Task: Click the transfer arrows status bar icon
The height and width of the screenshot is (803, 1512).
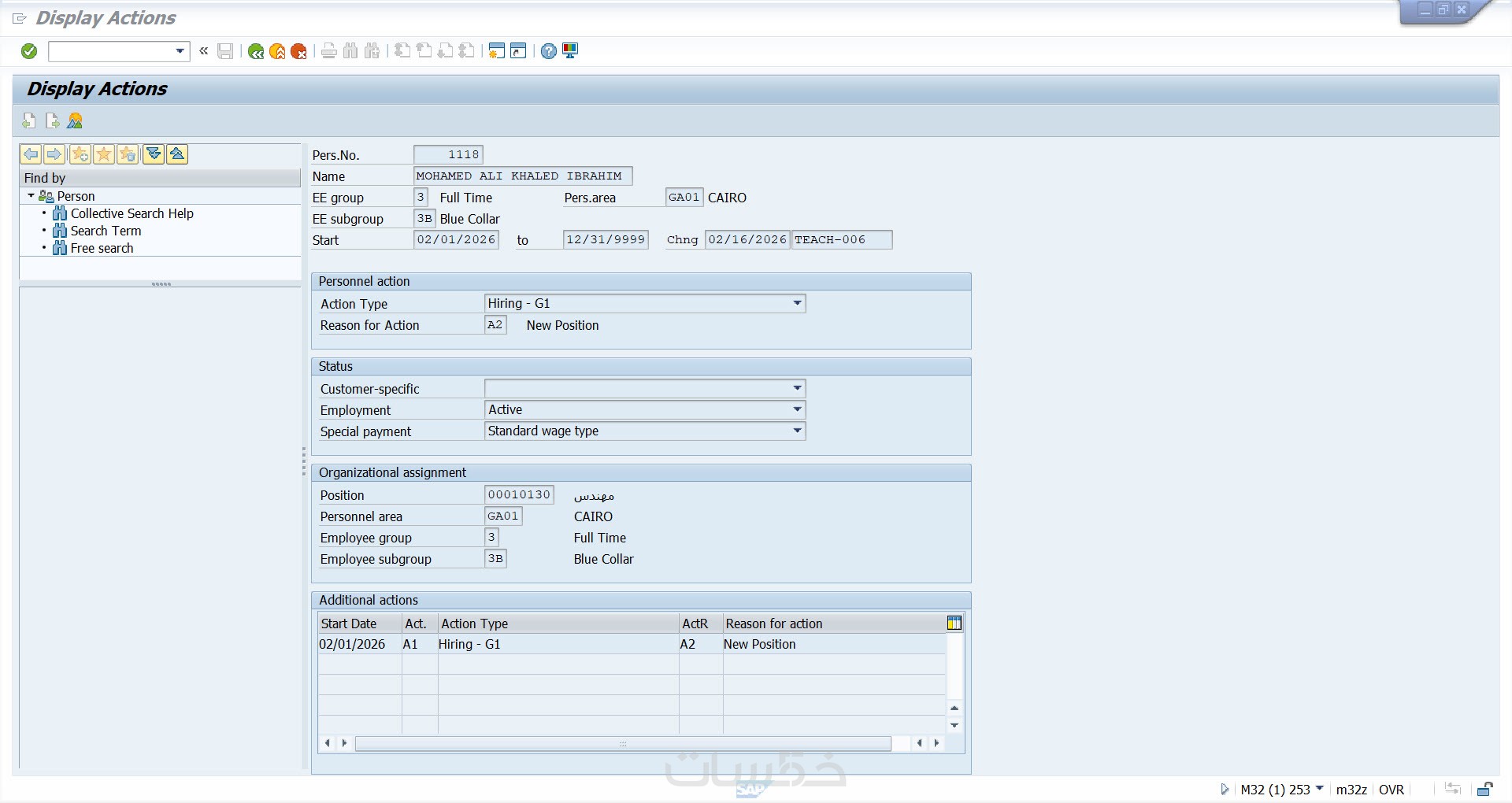Action: point(1453,790)
